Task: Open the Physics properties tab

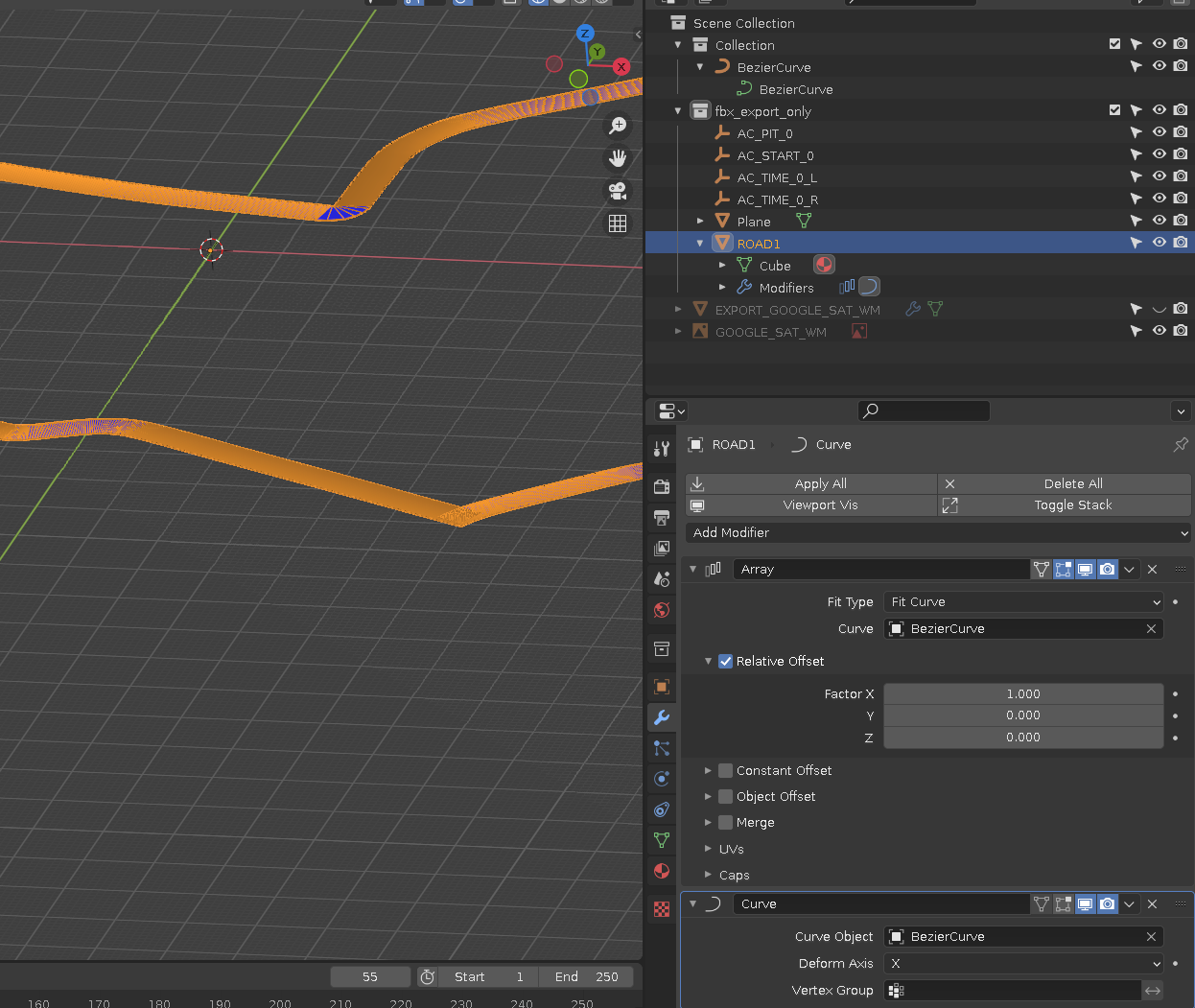Action: [x=662, y=779]
